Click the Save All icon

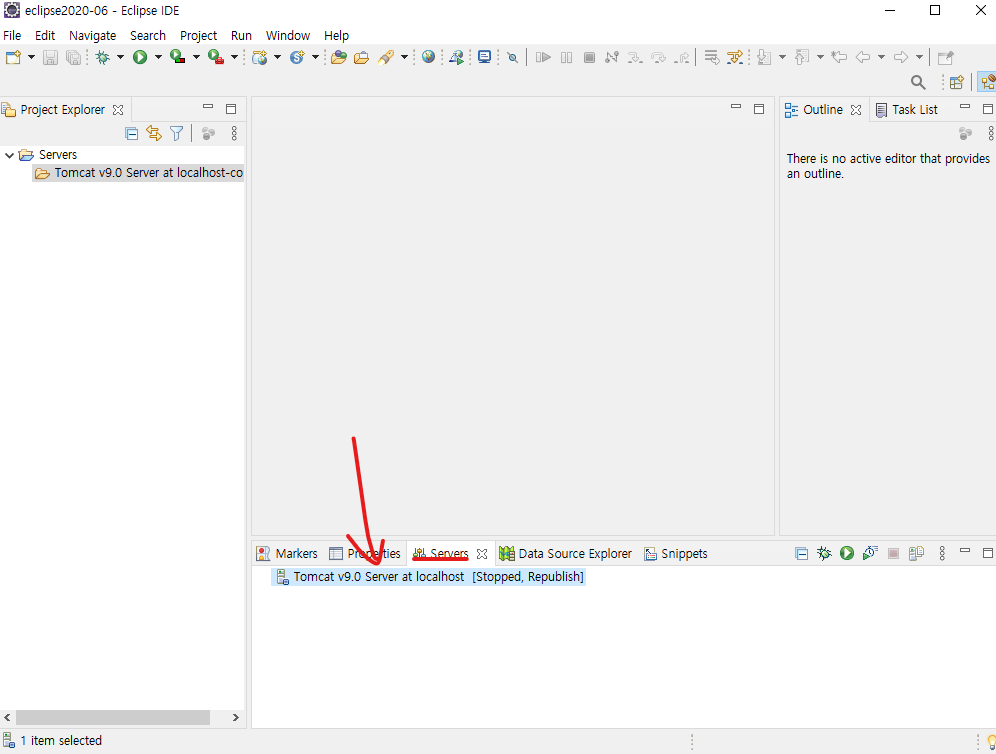coord(74,57)
